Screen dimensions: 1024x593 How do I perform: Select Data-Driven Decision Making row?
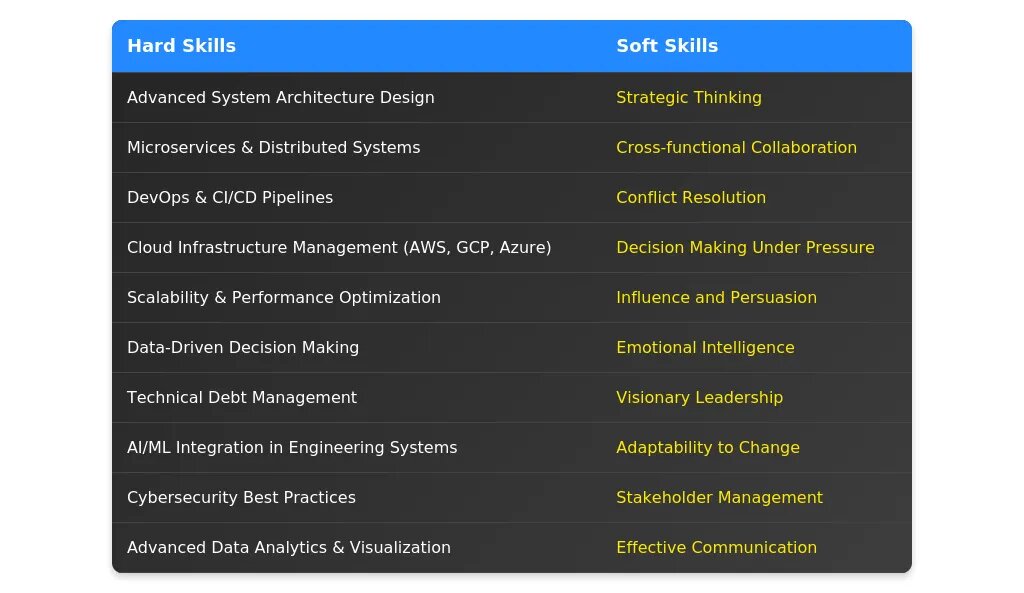tap(242, 348)
